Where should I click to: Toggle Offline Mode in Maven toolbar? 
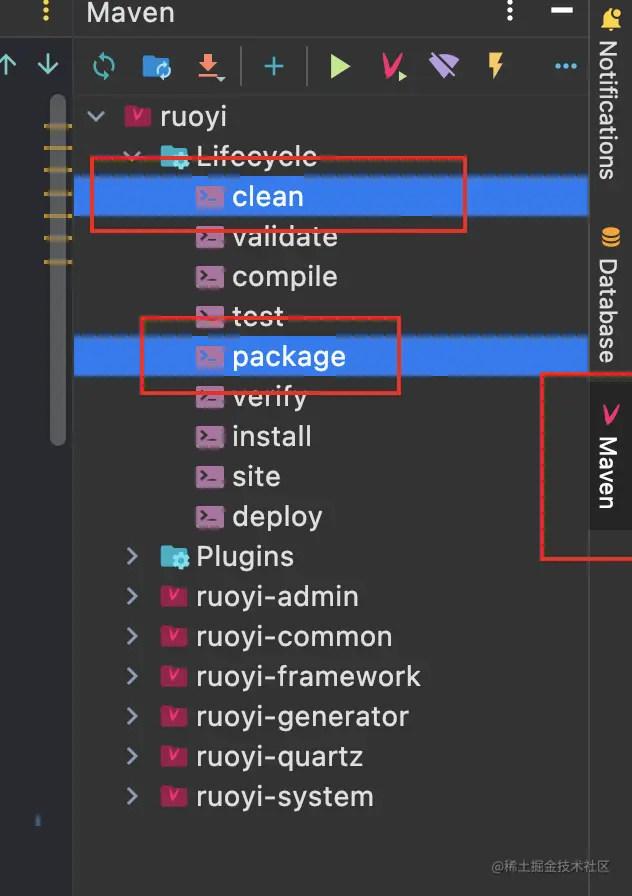tap(443, 67)
